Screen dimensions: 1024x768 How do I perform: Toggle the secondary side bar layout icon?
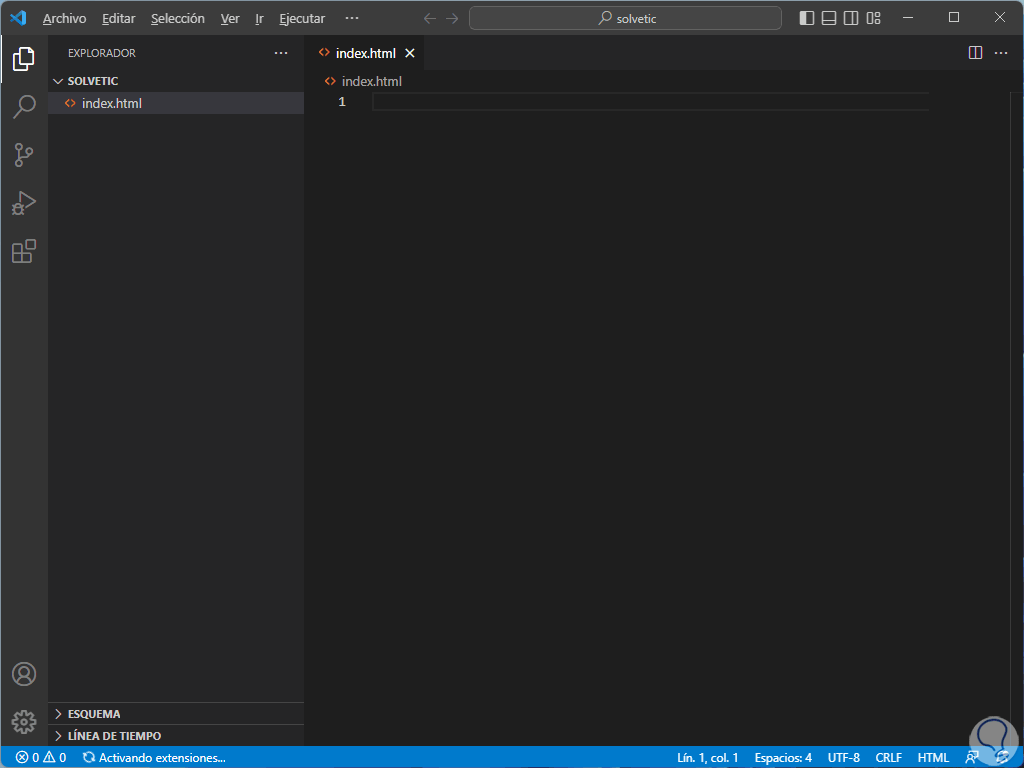[851, 18]
